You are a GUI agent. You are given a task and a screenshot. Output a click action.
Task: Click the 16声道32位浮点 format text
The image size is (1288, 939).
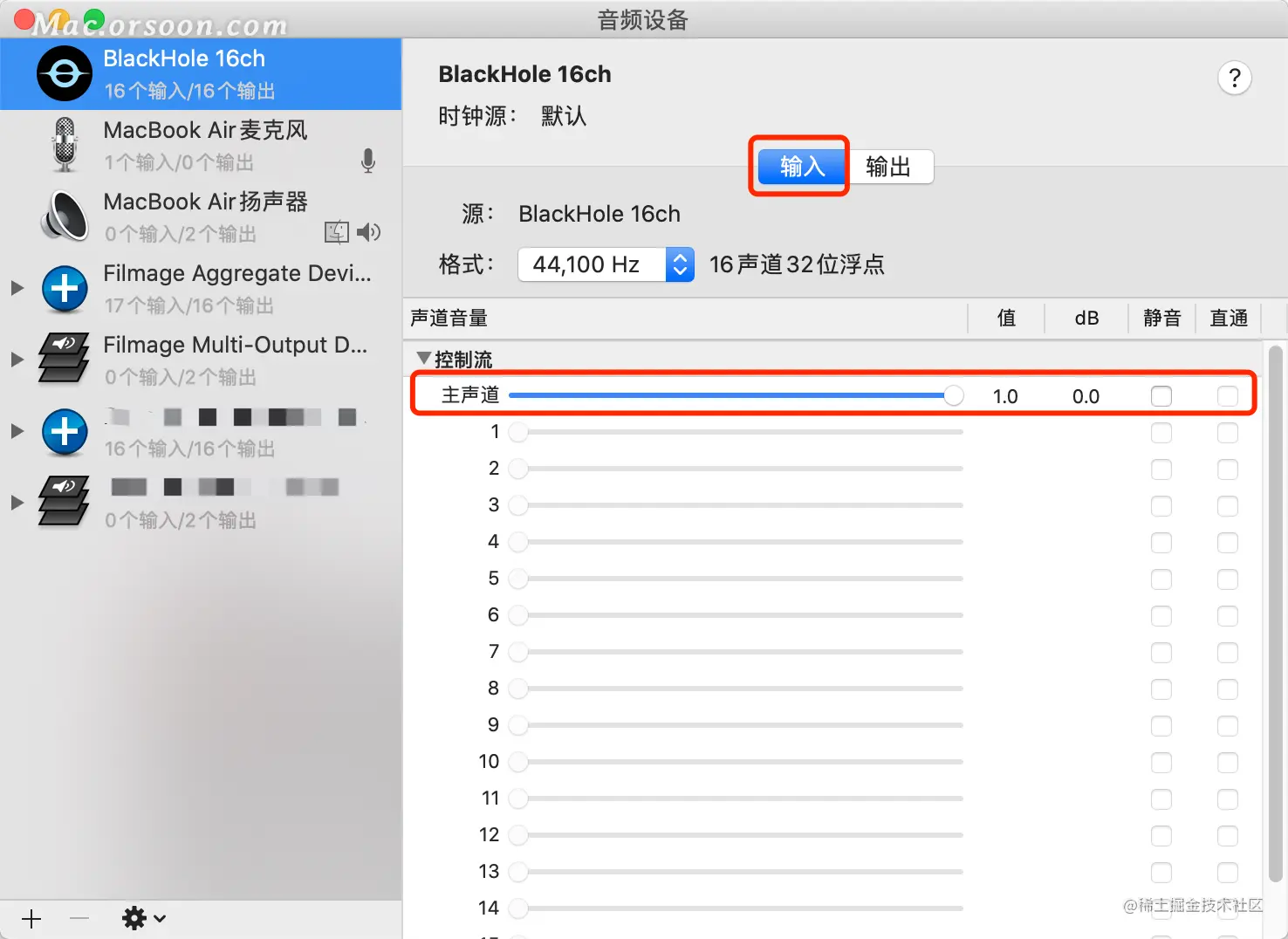coord(797,264)
